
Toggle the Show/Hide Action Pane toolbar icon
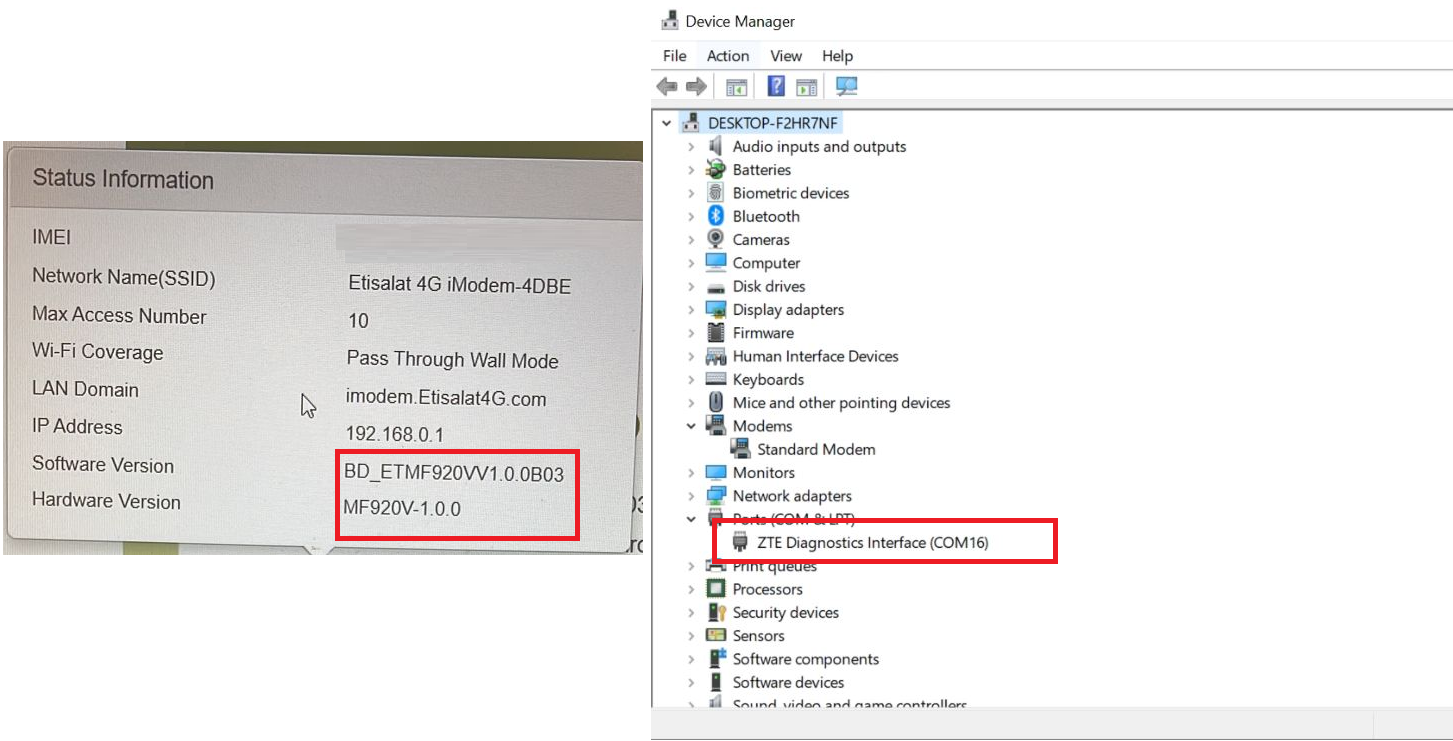807,87
